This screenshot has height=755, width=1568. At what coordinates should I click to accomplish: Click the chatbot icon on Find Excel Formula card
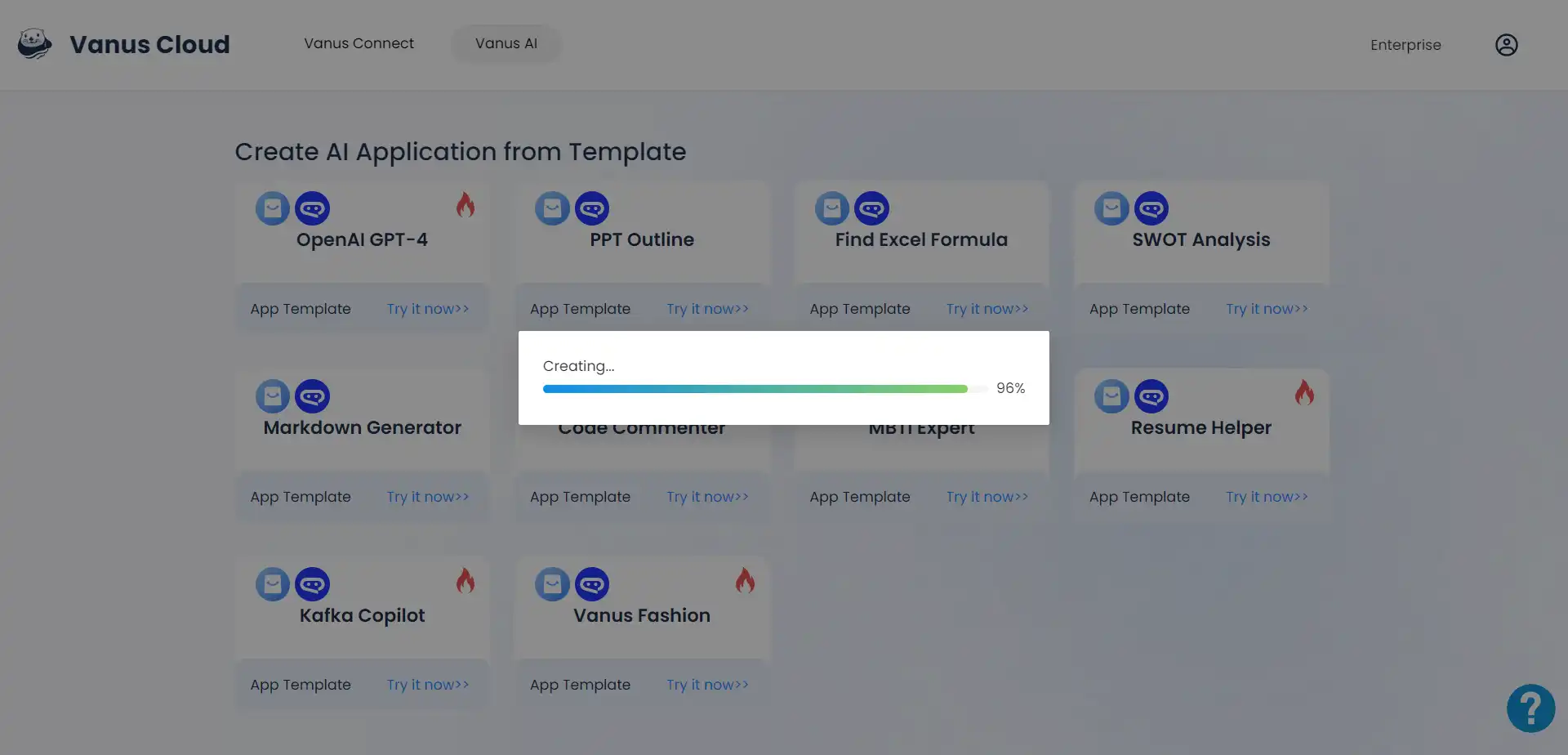871,208
